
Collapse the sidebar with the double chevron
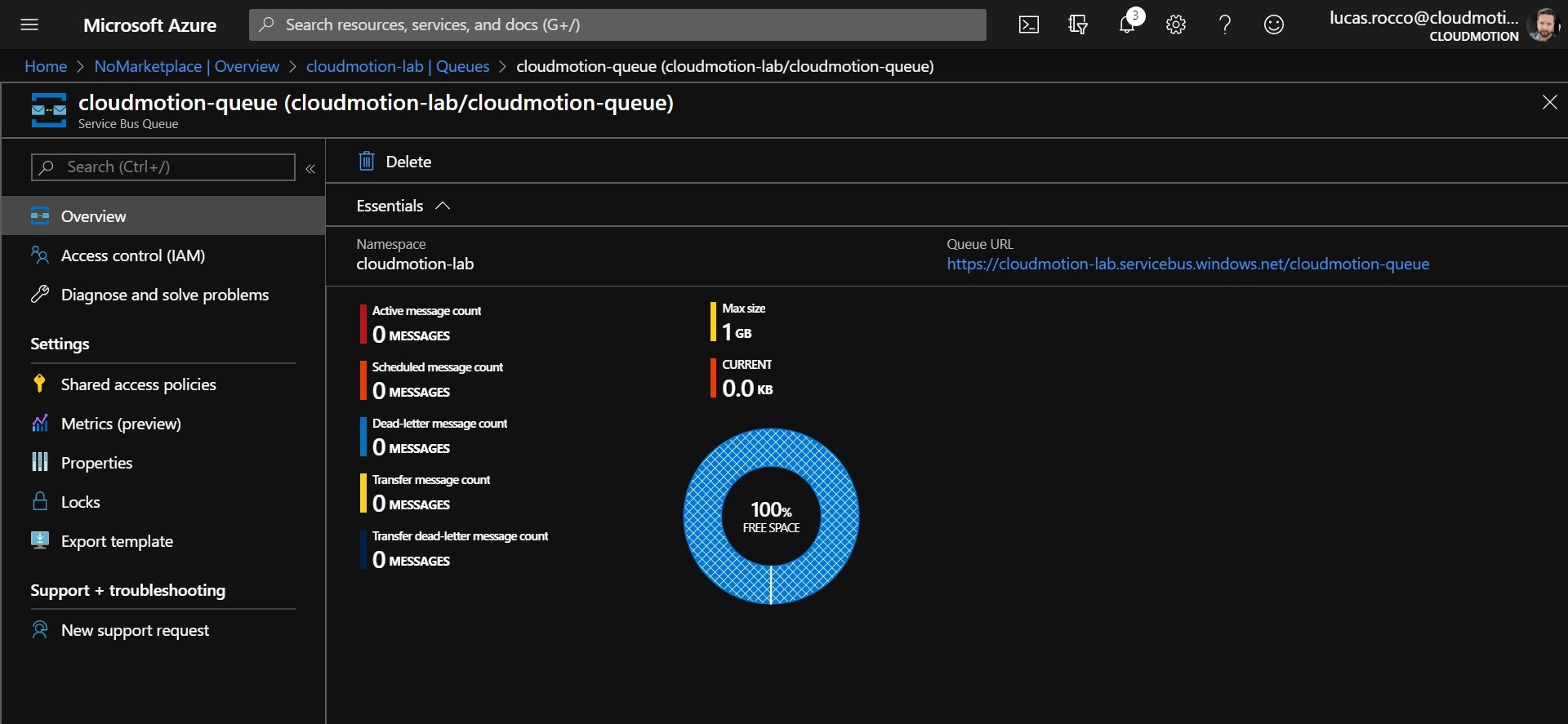pyautogui.click(x=310, y=169)
